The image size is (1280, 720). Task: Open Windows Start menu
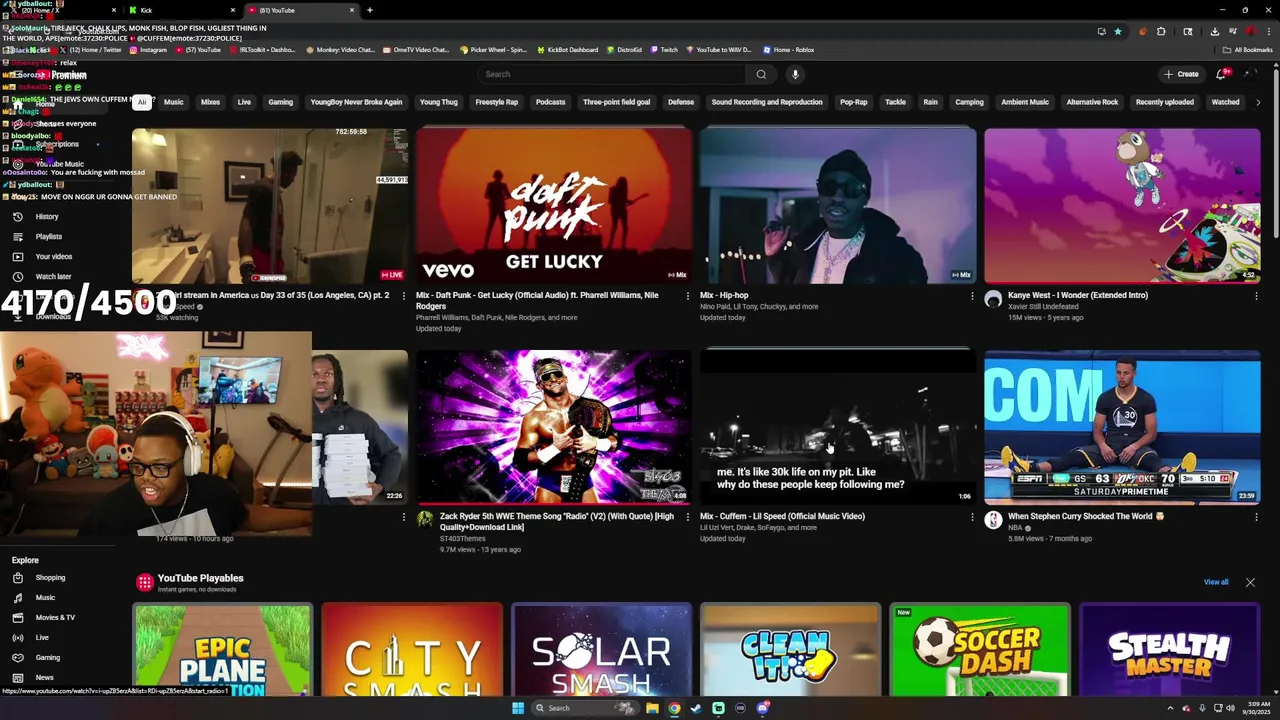tap(518, 708)
